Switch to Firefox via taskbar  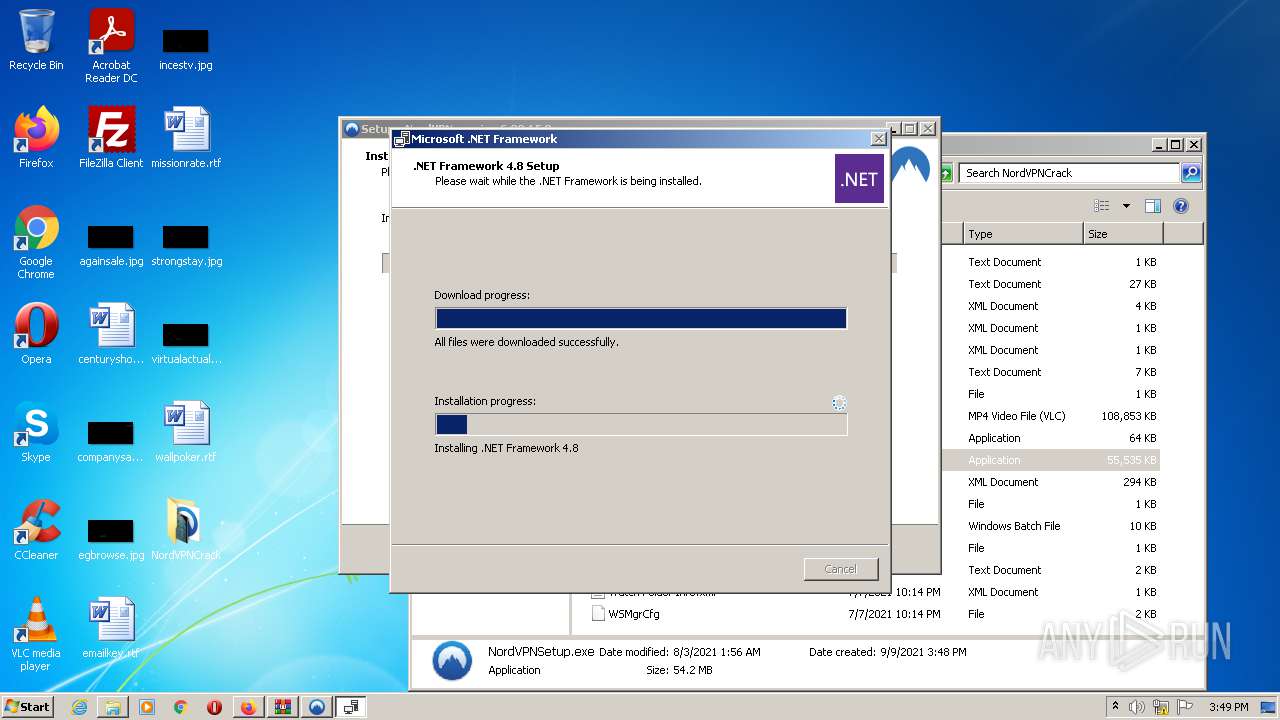[x=248, y=707]
